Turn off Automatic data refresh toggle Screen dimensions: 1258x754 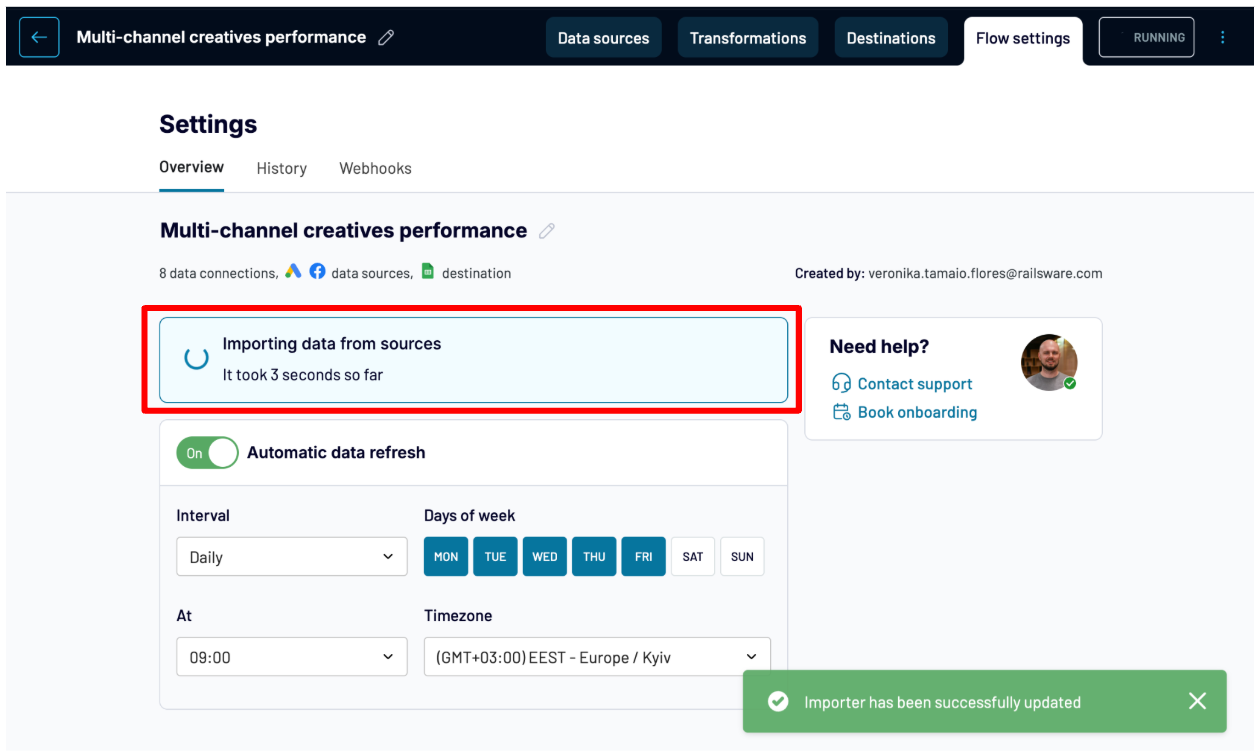pos(207,453)
